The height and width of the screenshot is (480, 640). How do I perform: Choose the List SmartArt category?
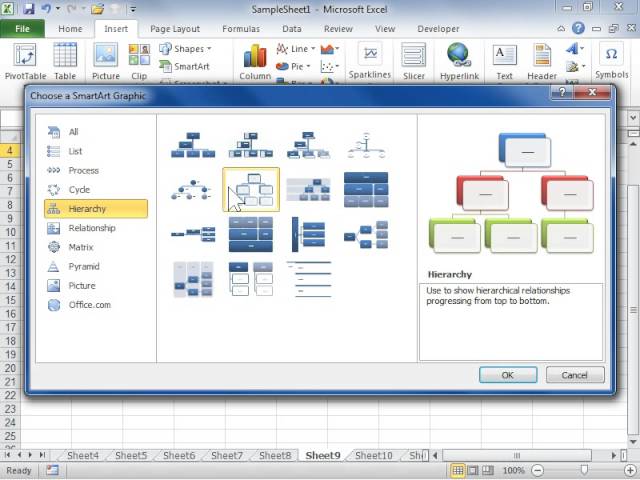[x=96, y=151]
